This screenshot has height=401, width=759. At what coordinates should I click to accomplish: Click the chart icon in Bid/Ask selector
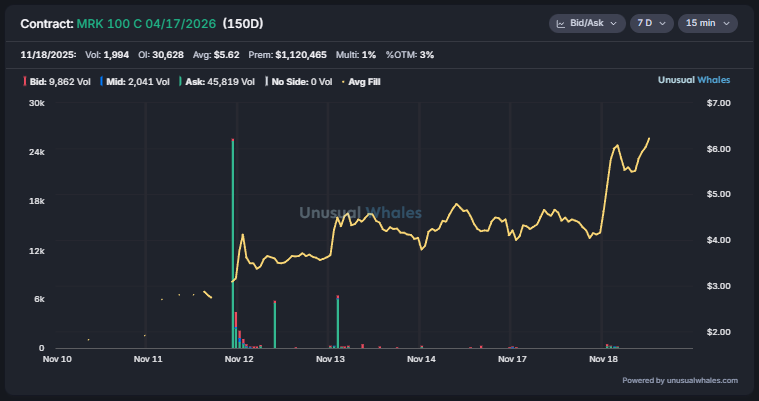pyautogui.click(x=562, y=23)
